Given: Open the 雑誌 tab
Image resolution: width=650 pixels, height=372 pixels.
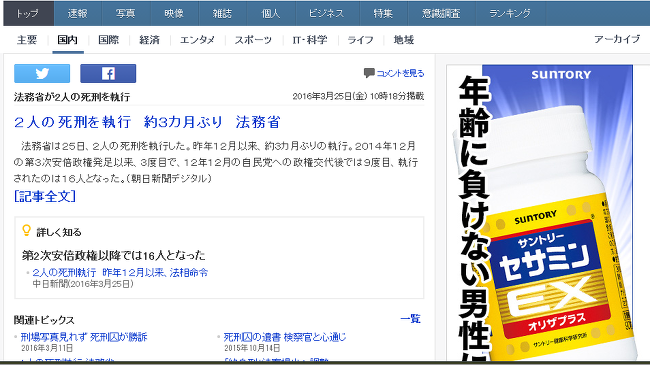Looking at the screenshot, I should pyautogui.click(x=223, y=13).
